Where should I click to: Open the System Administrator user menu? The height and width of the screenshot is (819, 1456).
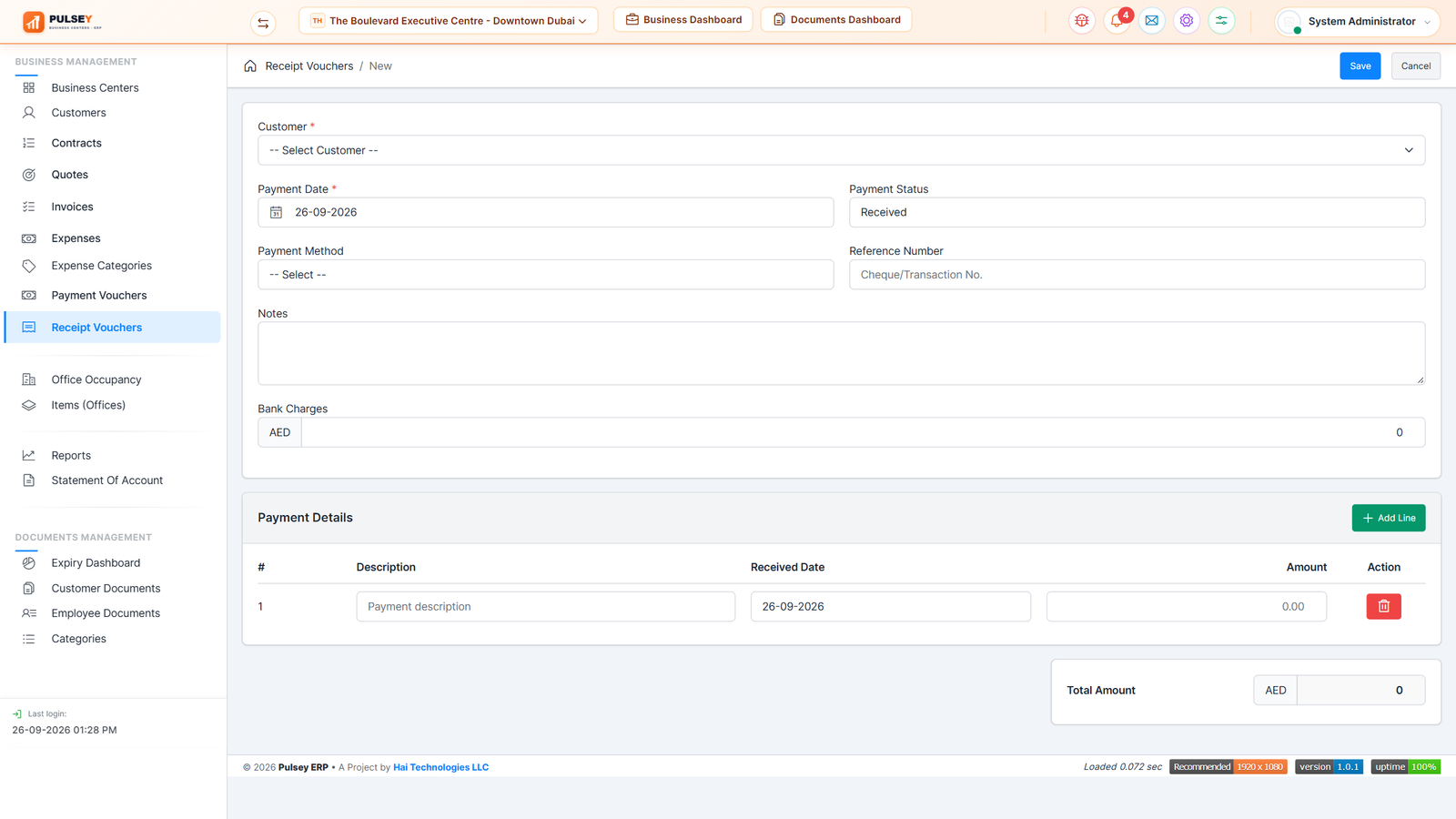pos(1357,21)
